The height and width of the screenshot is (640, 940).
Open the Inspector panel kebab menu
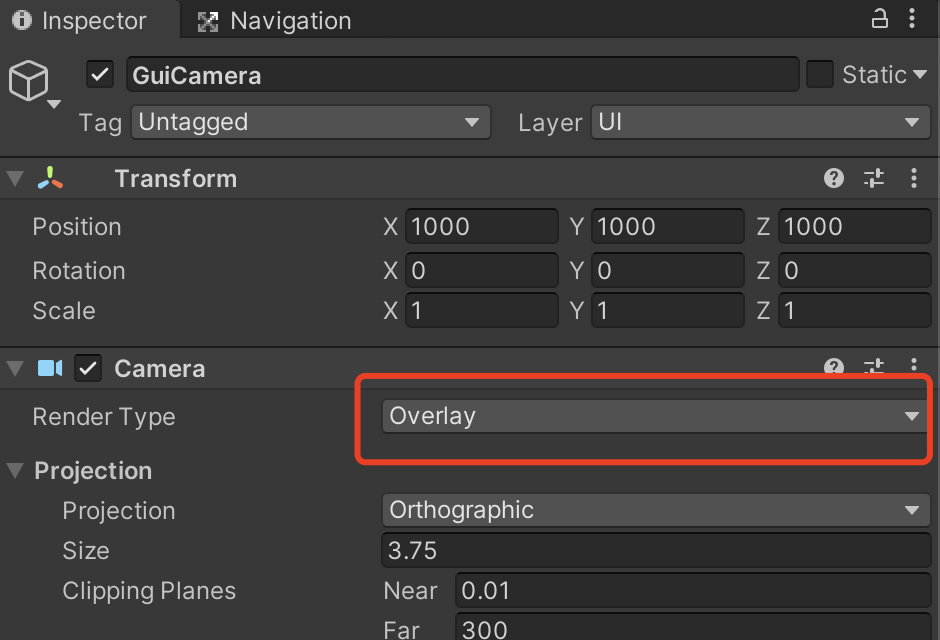point(912,19)
